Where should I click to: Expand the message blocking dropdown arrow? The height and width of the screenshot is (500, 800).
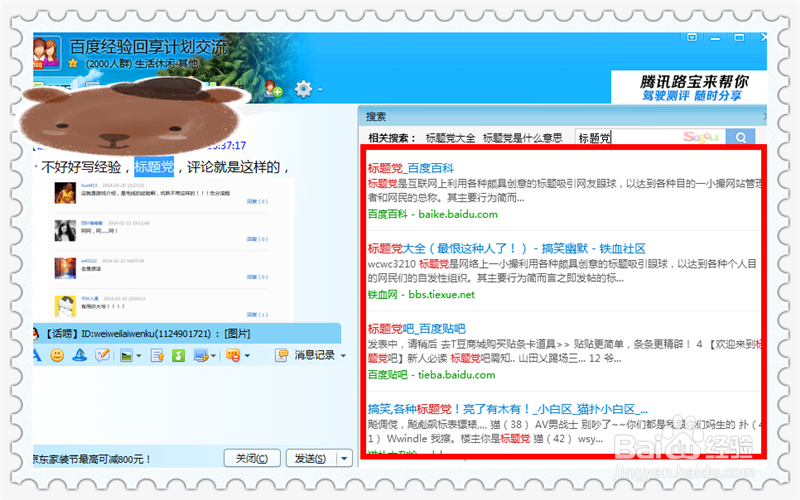click(x=247, y=356)
